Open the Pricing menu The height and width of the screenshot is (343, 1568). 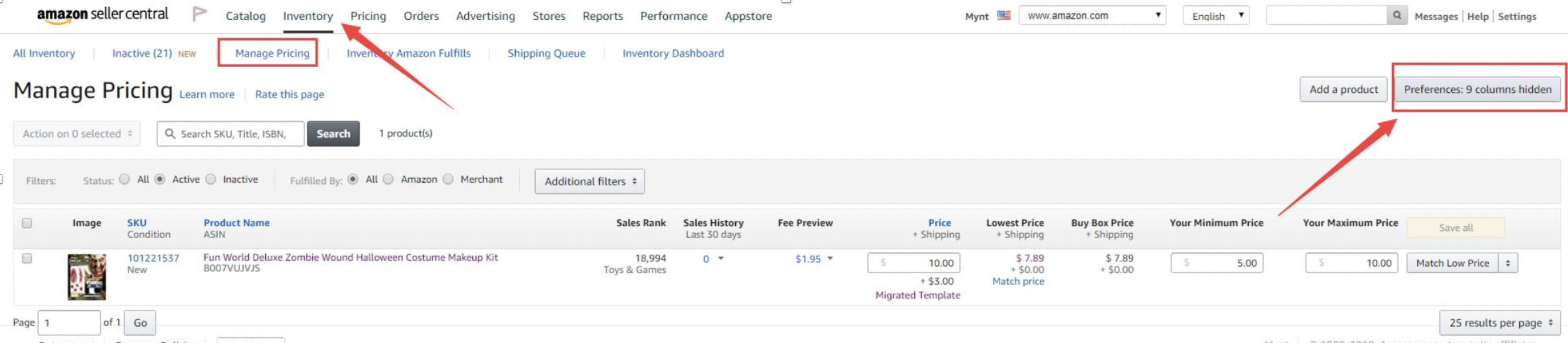pyautogui.click(x=369, y=16)
